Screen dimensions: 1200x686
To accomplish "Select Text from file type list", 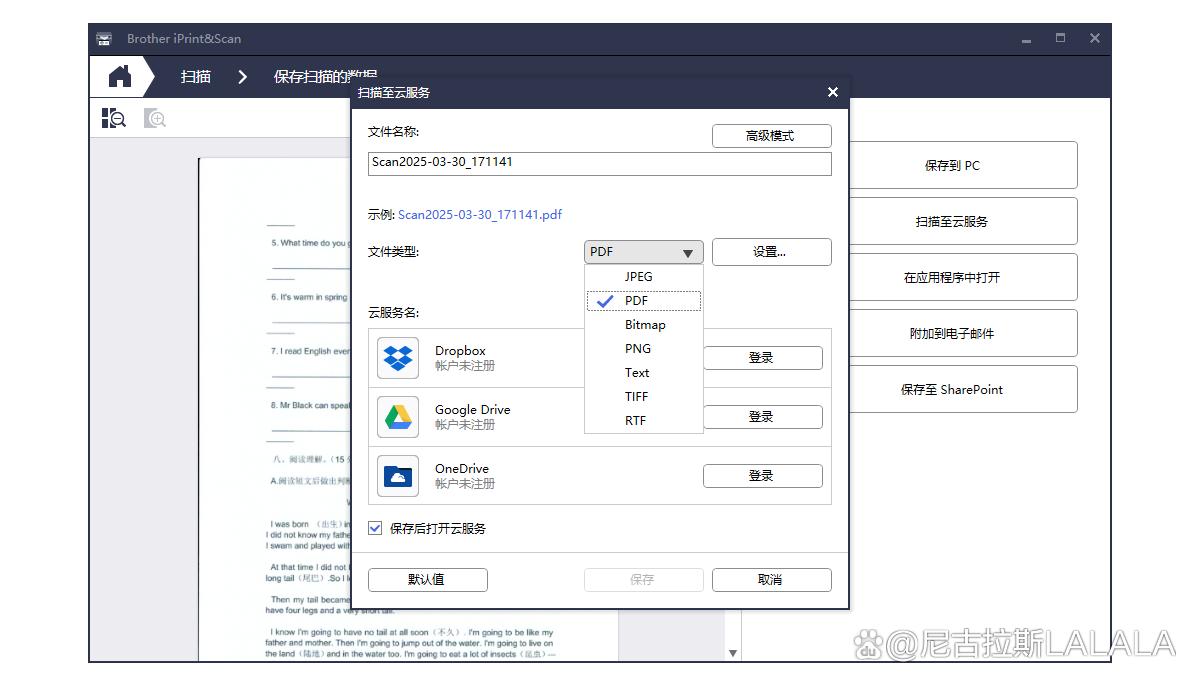I will tap(643, 373).
